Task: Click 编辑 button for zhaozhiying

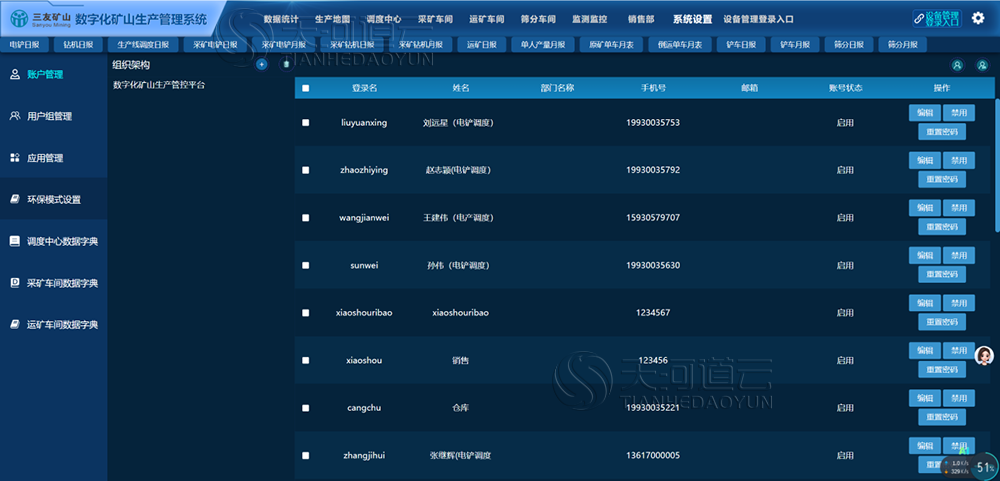Action: click(925, 160)
